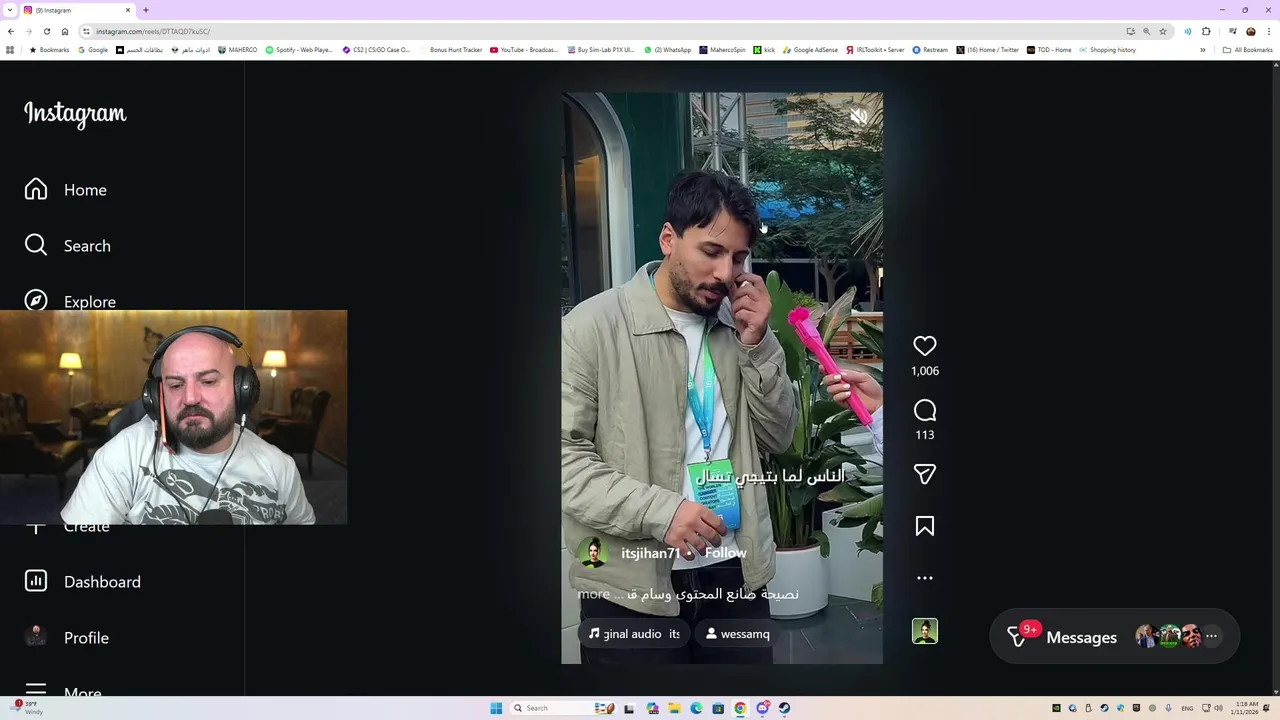Open YouTube Broadcast bookmark
This screenshot has width=1280, height=720.
coord(524,50)
